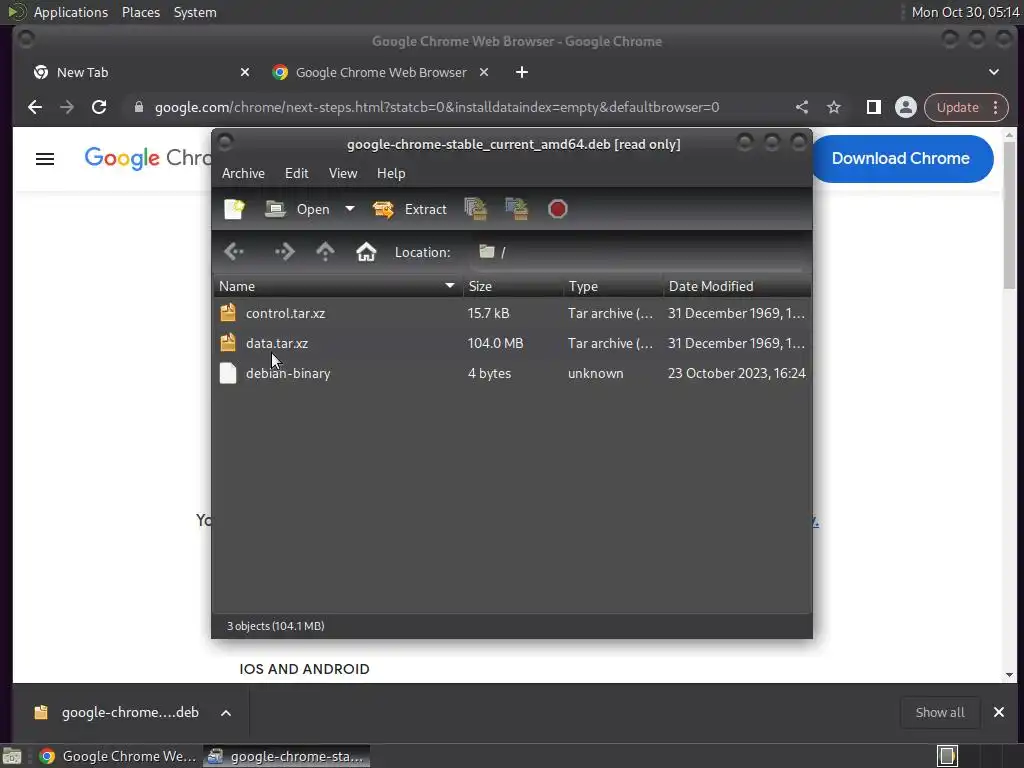Click the Extract toolbar button

tap(409, 209)
